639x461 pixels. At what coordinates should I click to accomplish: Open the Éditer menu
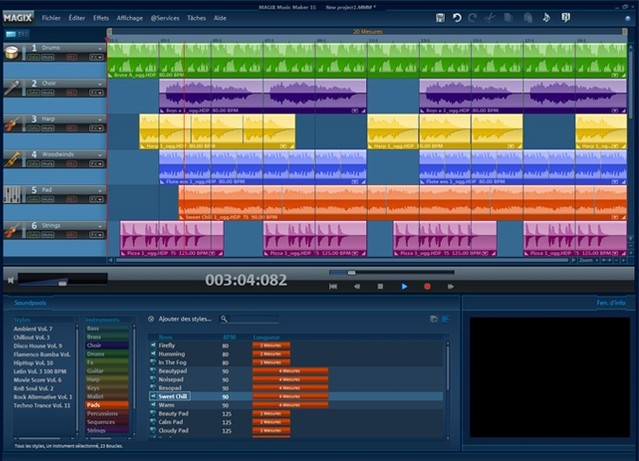click(x=77, y=18)
